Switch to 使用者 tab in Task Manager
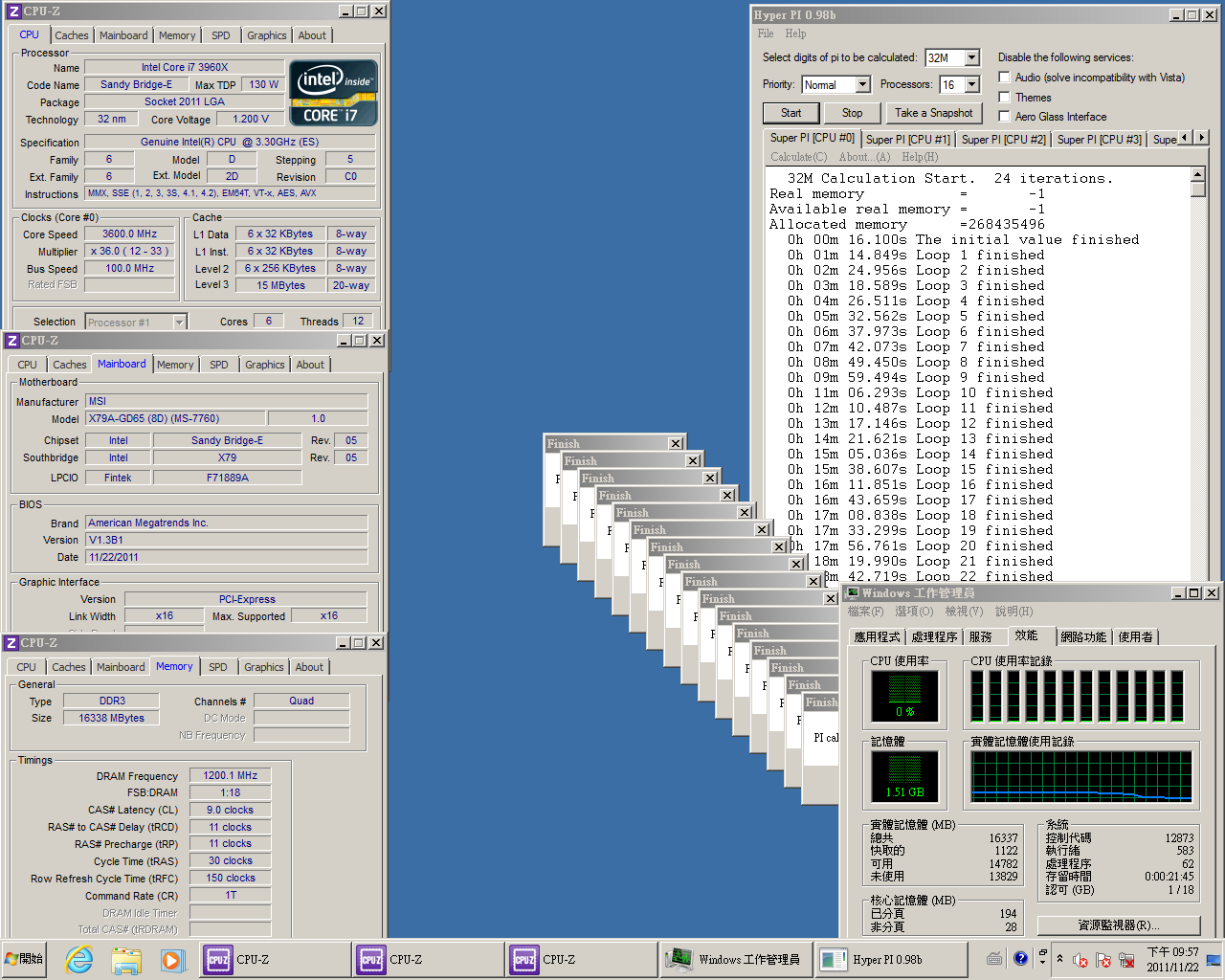This screenshot has width=1225, height=980. [x=1135, y=637]
